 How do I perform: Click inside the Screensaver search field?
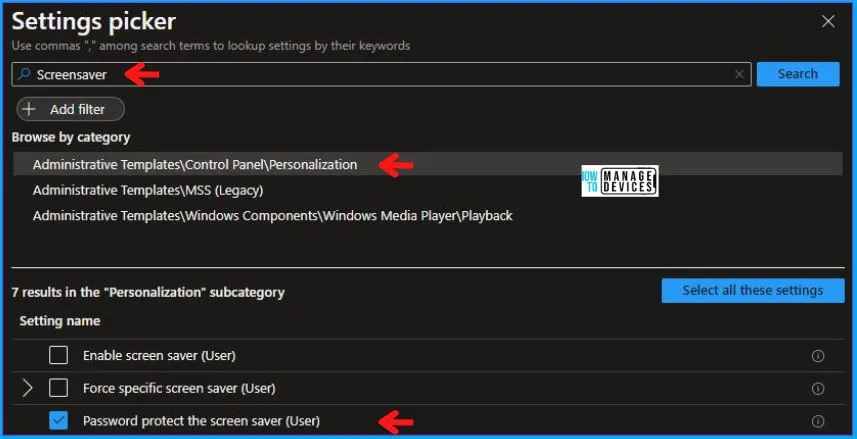coord(381,74)
